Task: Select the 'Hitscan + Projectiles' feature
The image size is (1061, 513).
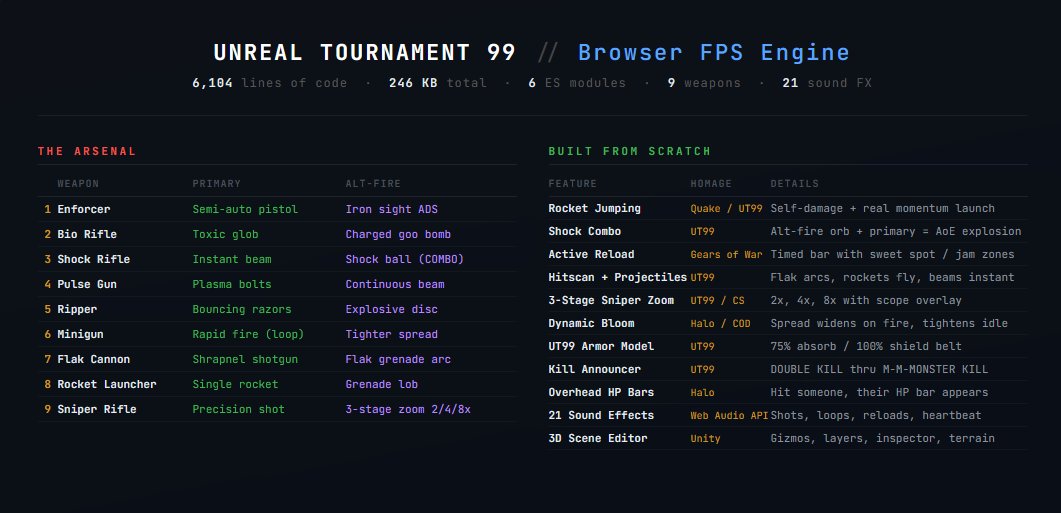Action: tap(618, 277)
